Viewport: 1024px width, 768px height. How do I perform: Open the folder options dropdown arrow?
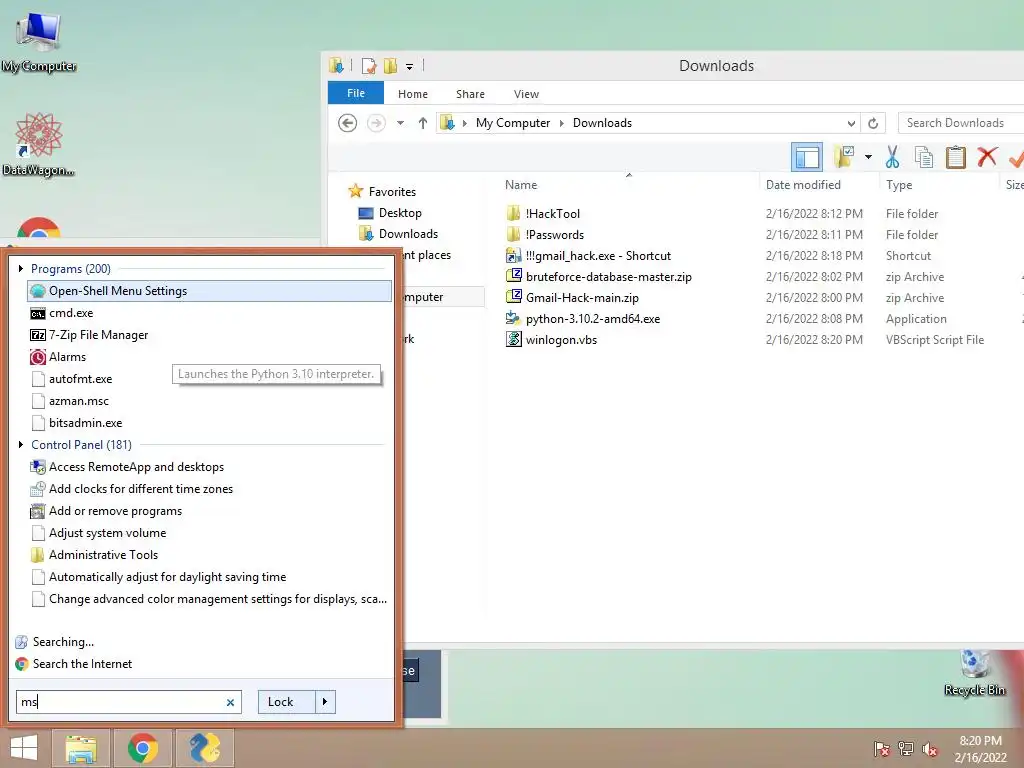click(x=868, y=157)
